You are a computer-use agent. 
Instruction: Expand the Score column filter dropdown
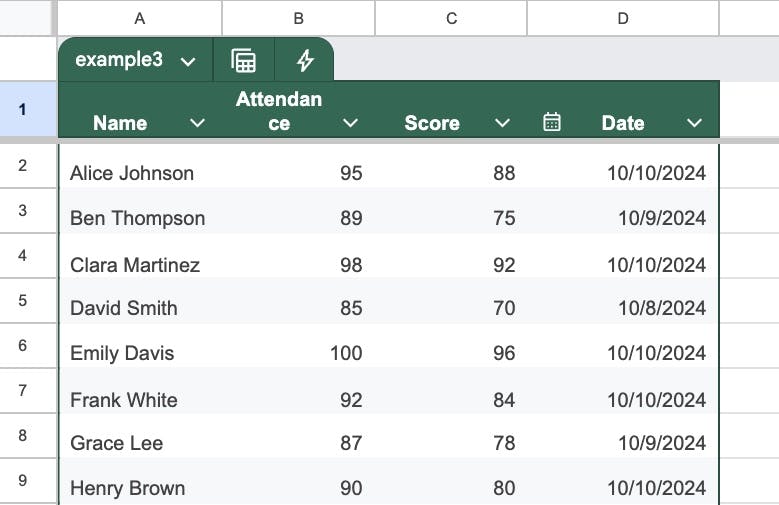tap(502, 123)
